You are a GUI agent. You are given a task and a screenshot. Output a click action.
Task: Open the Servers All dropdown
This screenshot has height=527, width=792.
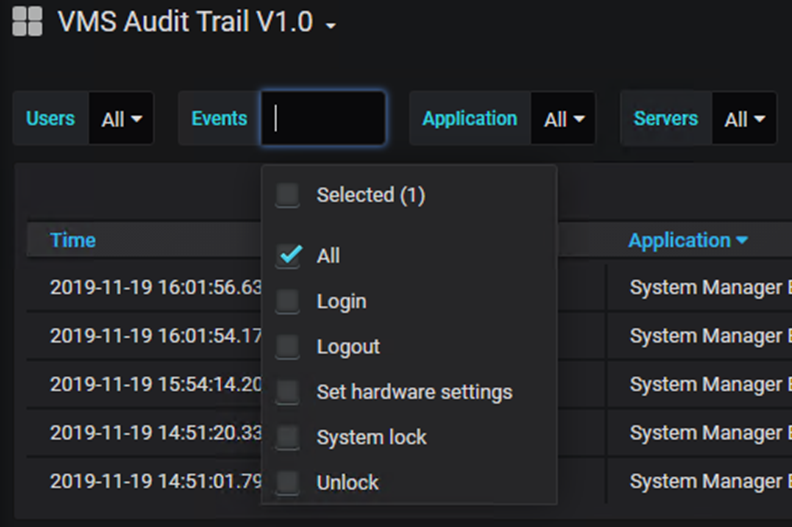click(745, 119)
